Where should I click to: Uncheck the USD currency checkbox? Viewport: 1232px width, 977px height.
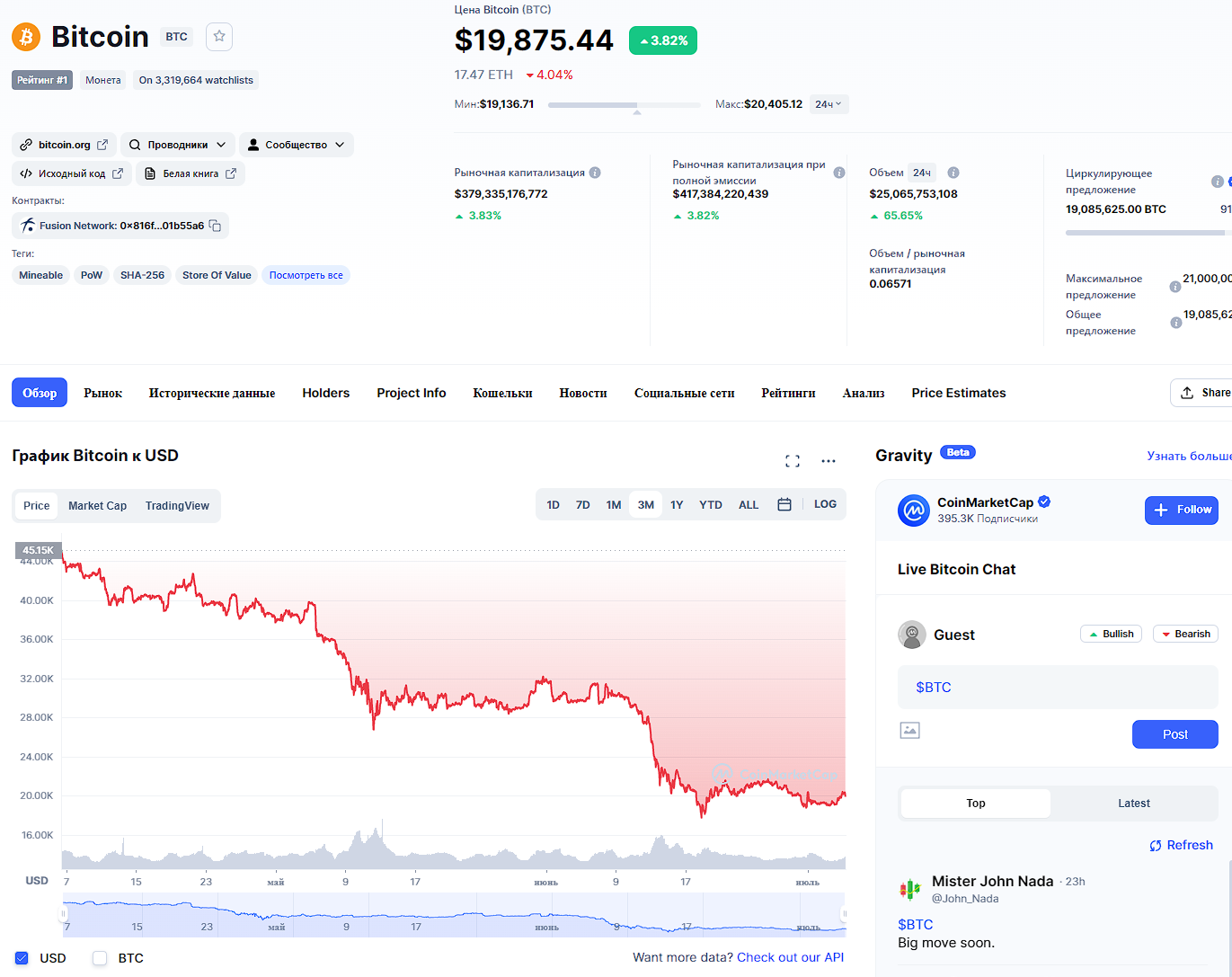click(x=22, y=958)
